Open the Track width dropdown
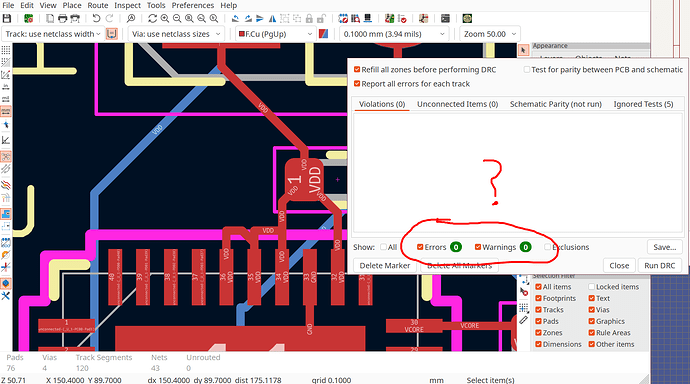Image resolution: width=690 pixels, height=384 pixels. pos(53,34)
